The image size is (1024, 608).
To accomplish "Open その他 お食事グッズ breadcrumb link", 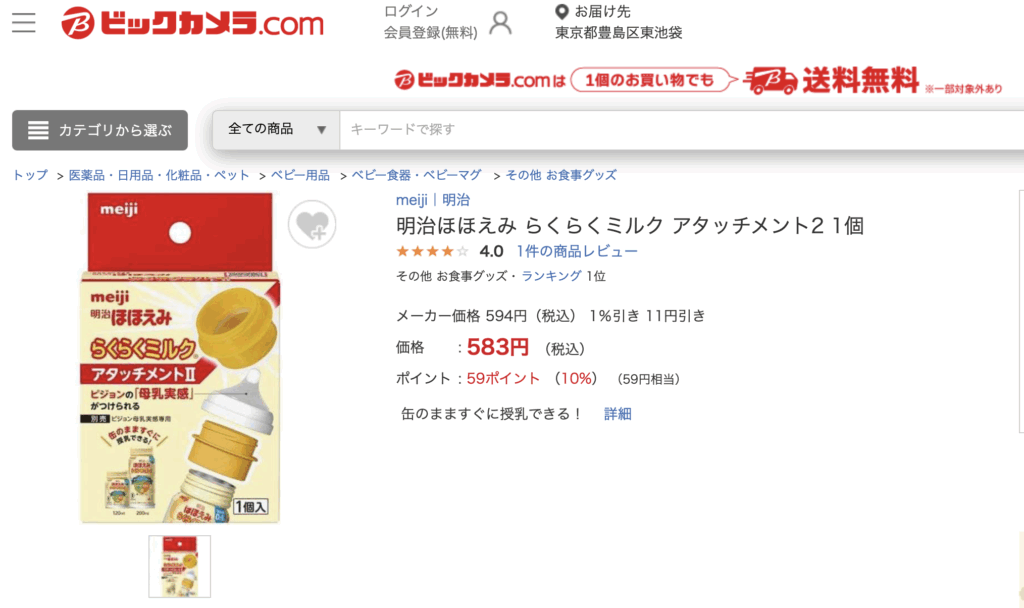I will tap(561, 175).
